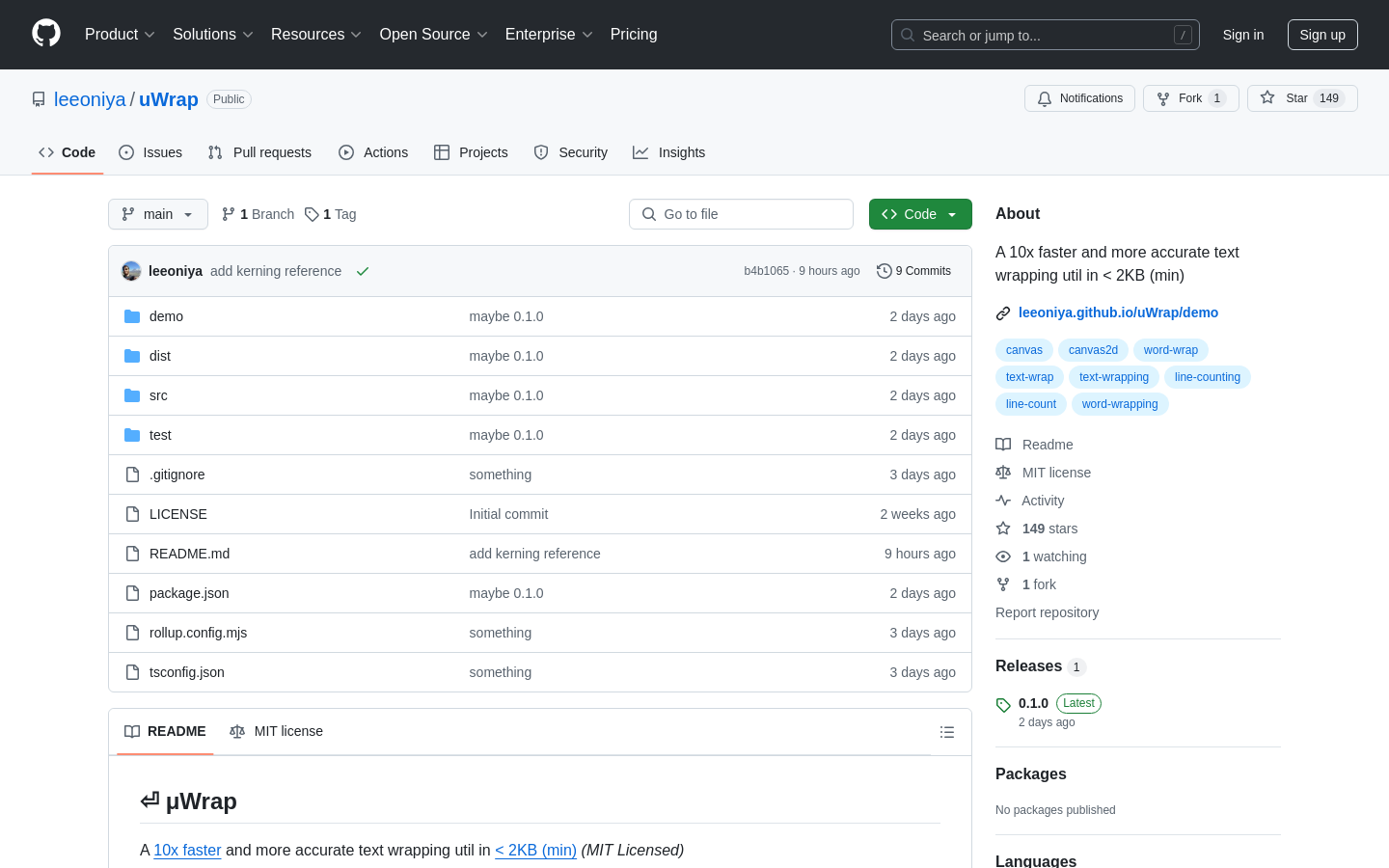Select the README tab
The width and height of the screenshot is (1389, 868).
pos(165,731)
